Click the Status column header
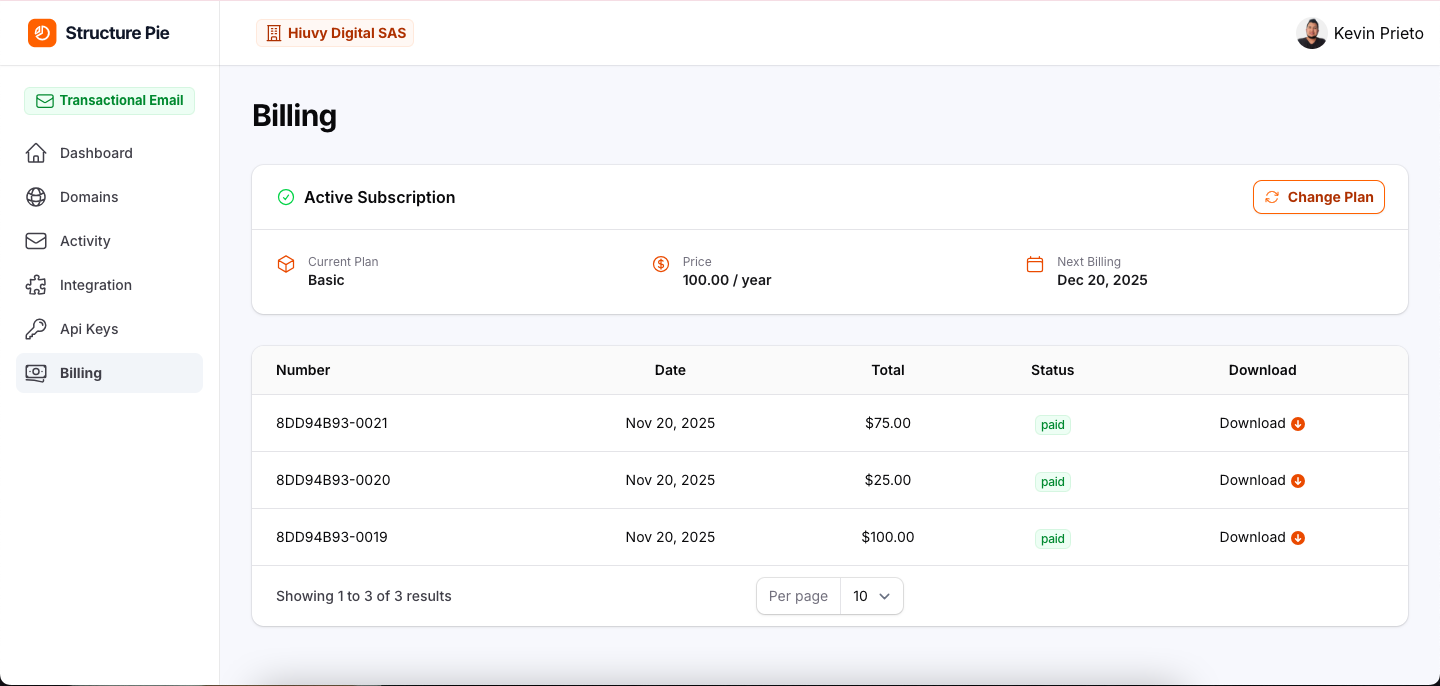The image size is (1440, 686). (1052, 370)
